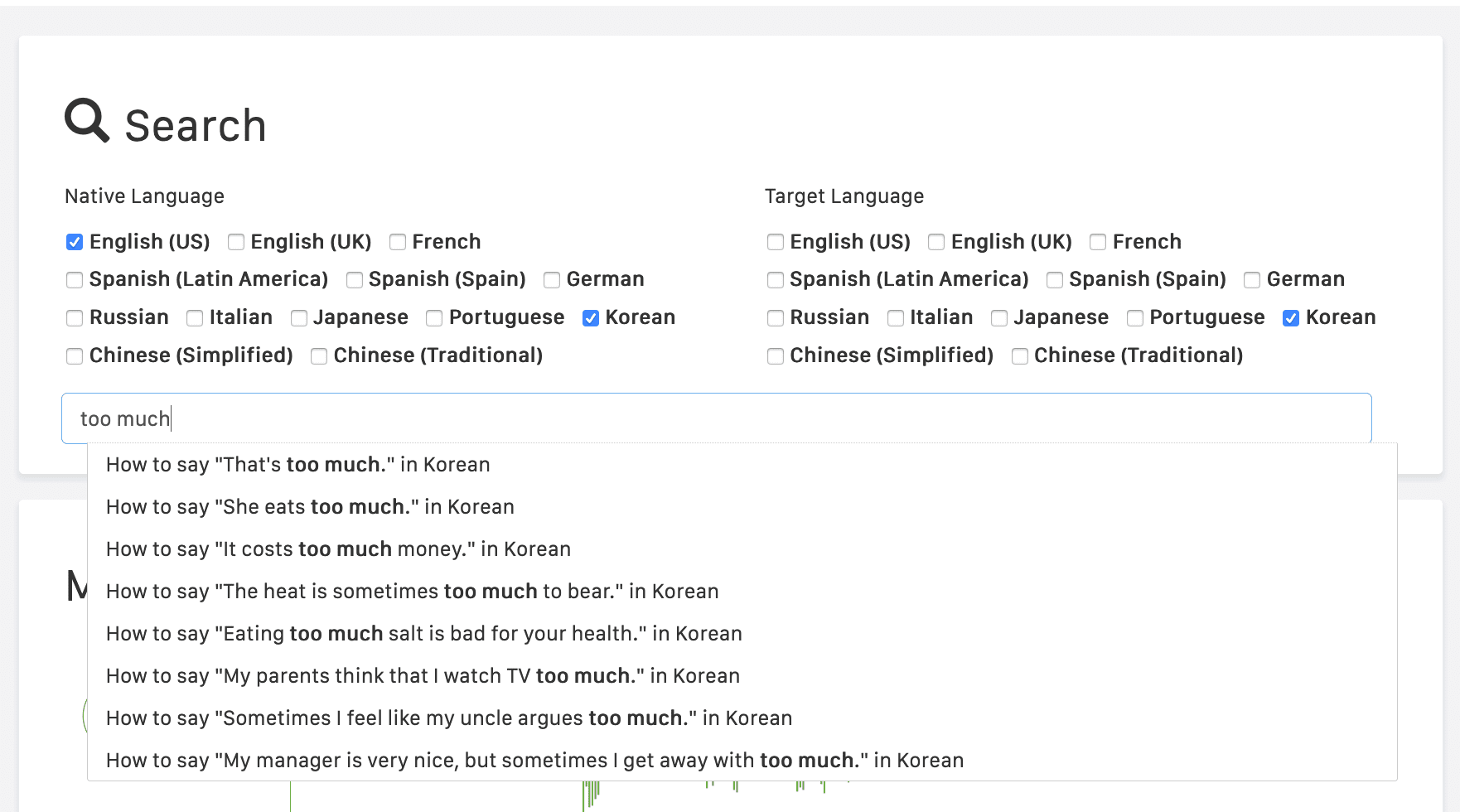Check Chinese (Traditional) target language
Screen dimensions: 1460x812
(1020, 356)
